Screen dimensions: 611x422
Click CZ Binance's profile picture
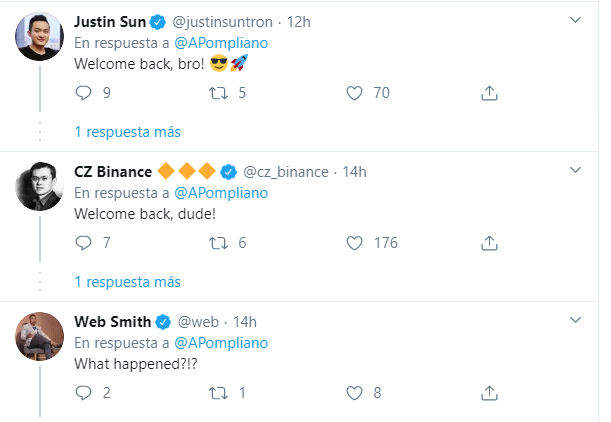pyautogui.click(x=41, y=187)
